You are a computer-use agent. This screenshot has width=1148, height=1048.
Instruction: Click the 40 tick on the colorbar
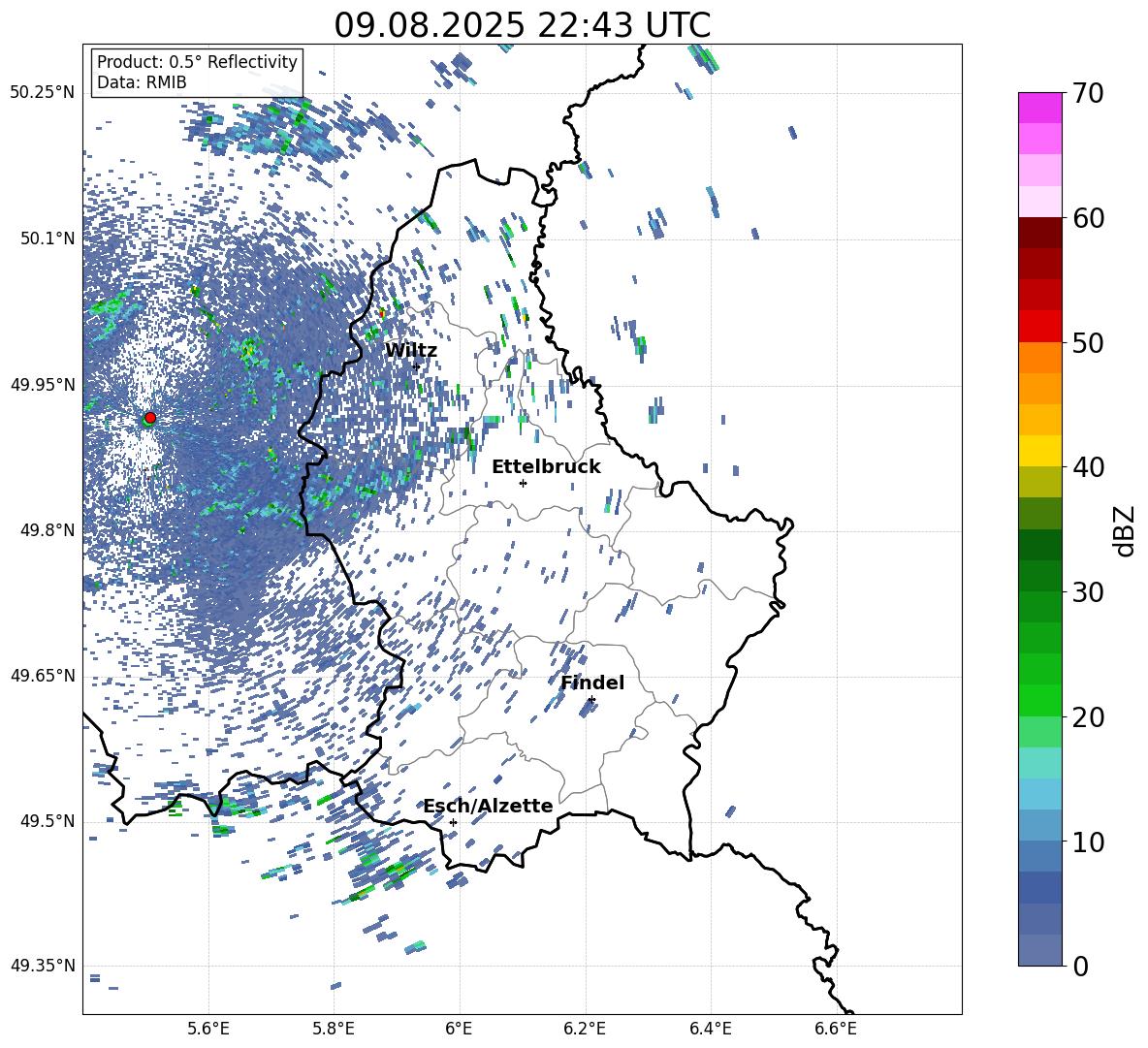(1088, 467)
